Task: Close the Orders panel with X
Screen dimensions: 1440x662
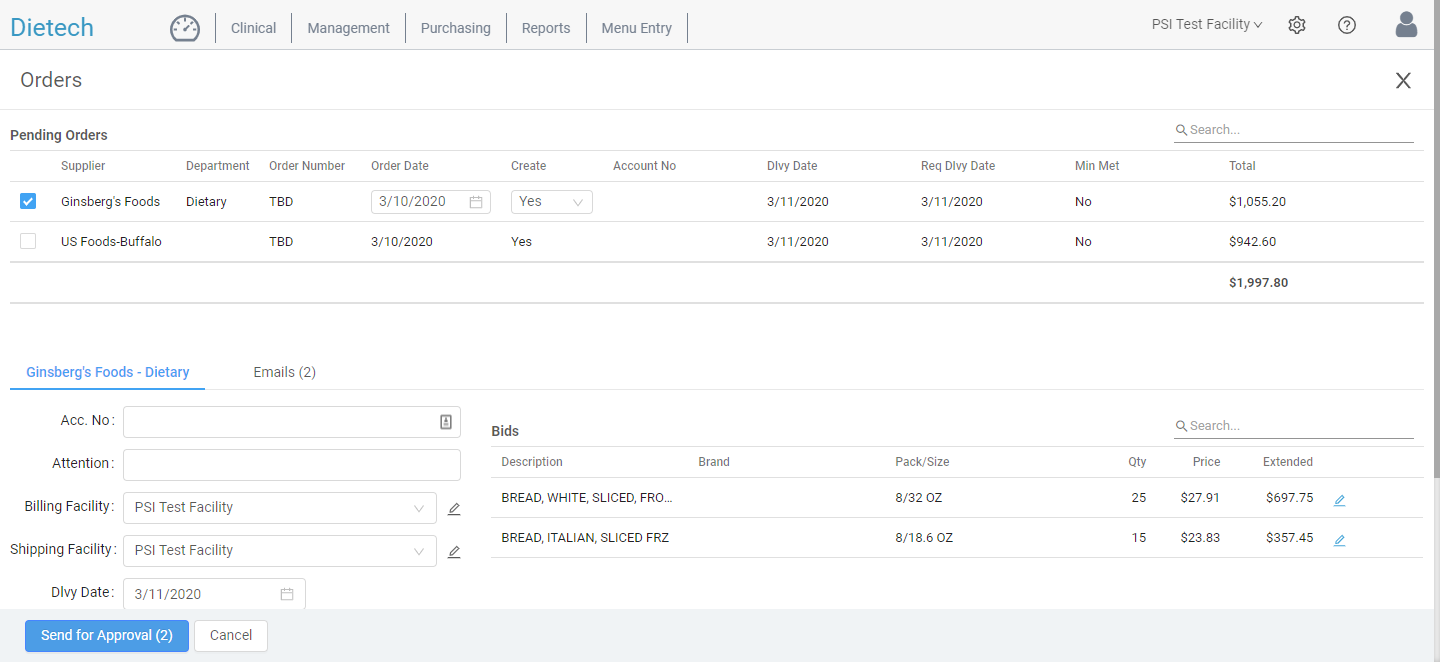Action: 1404,81
